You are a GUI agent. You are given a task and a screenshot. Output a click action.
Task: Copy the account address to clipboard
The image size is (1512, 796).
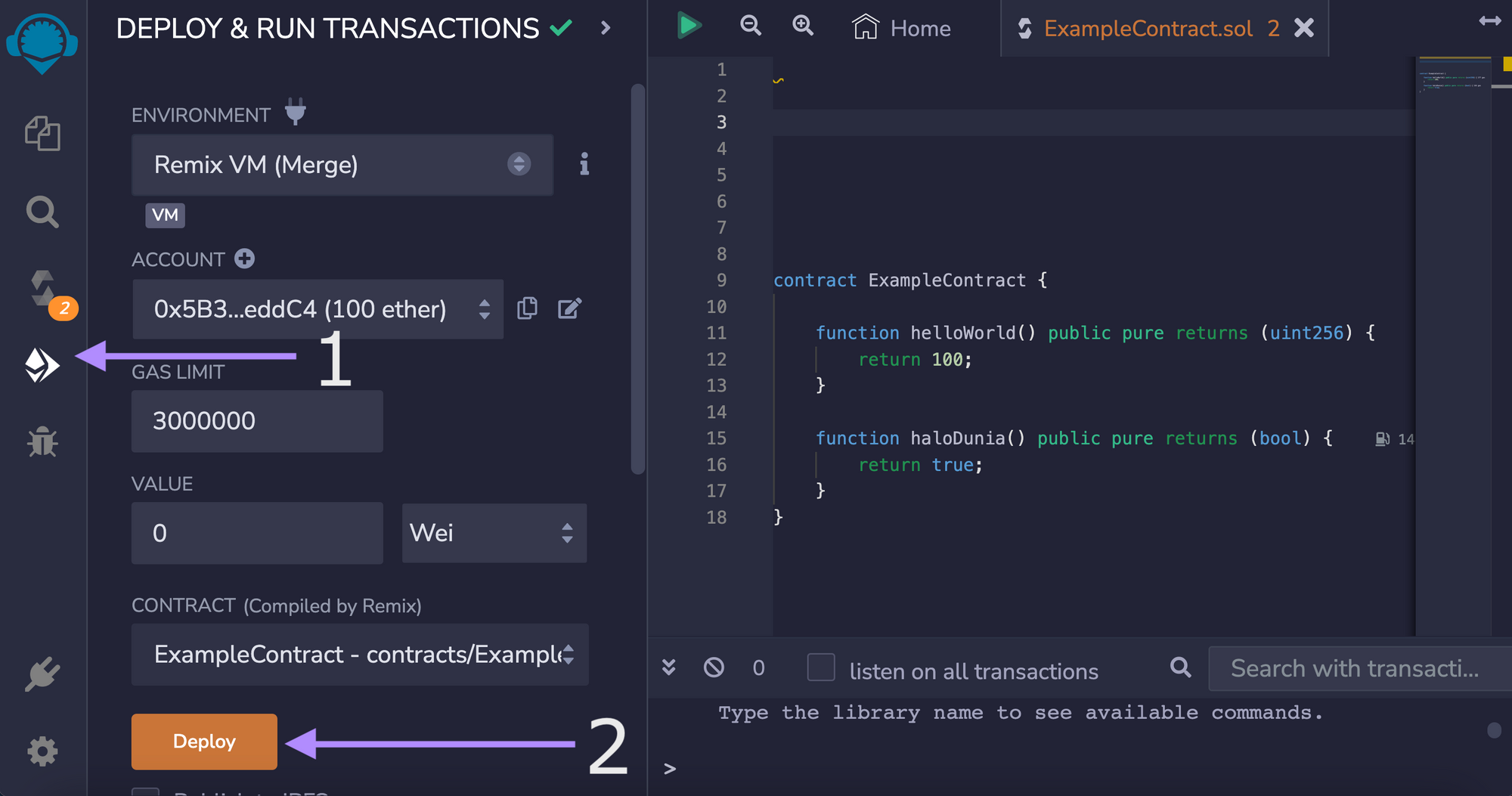[x=527, y=308]
